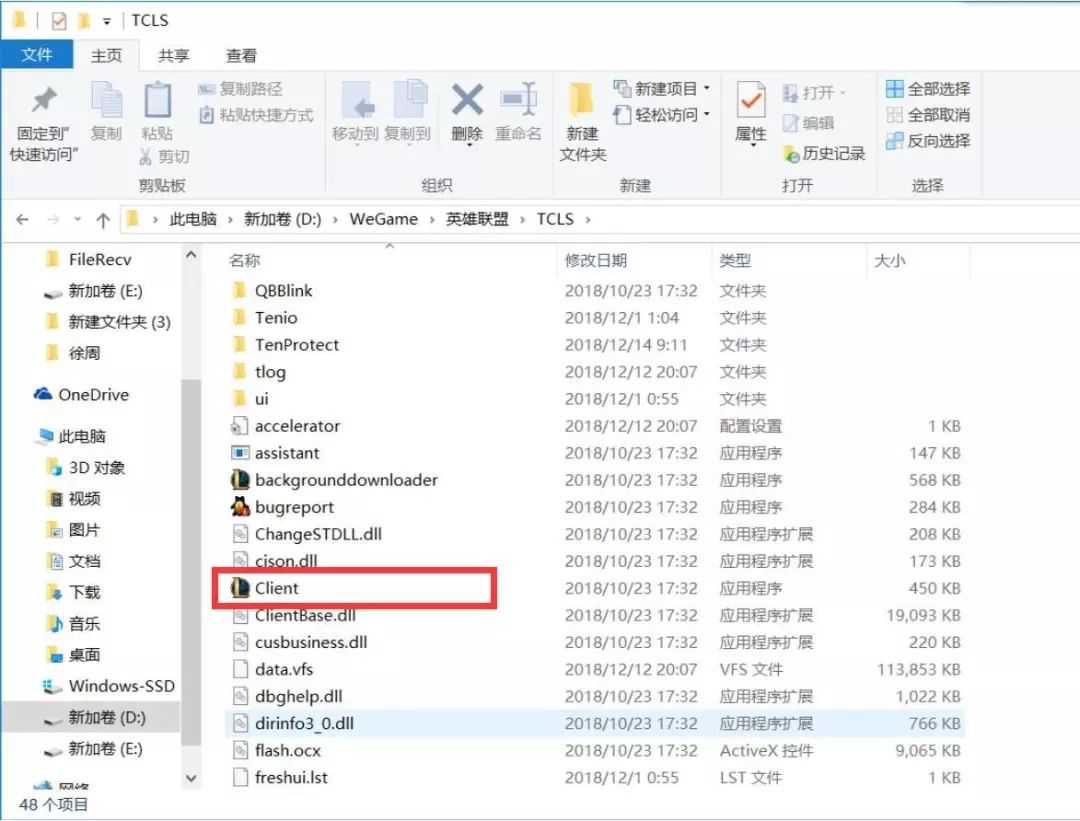Click 此电脑 in the address bar
This screenshot has width=1080, height=821.
[x=193, y=219]
